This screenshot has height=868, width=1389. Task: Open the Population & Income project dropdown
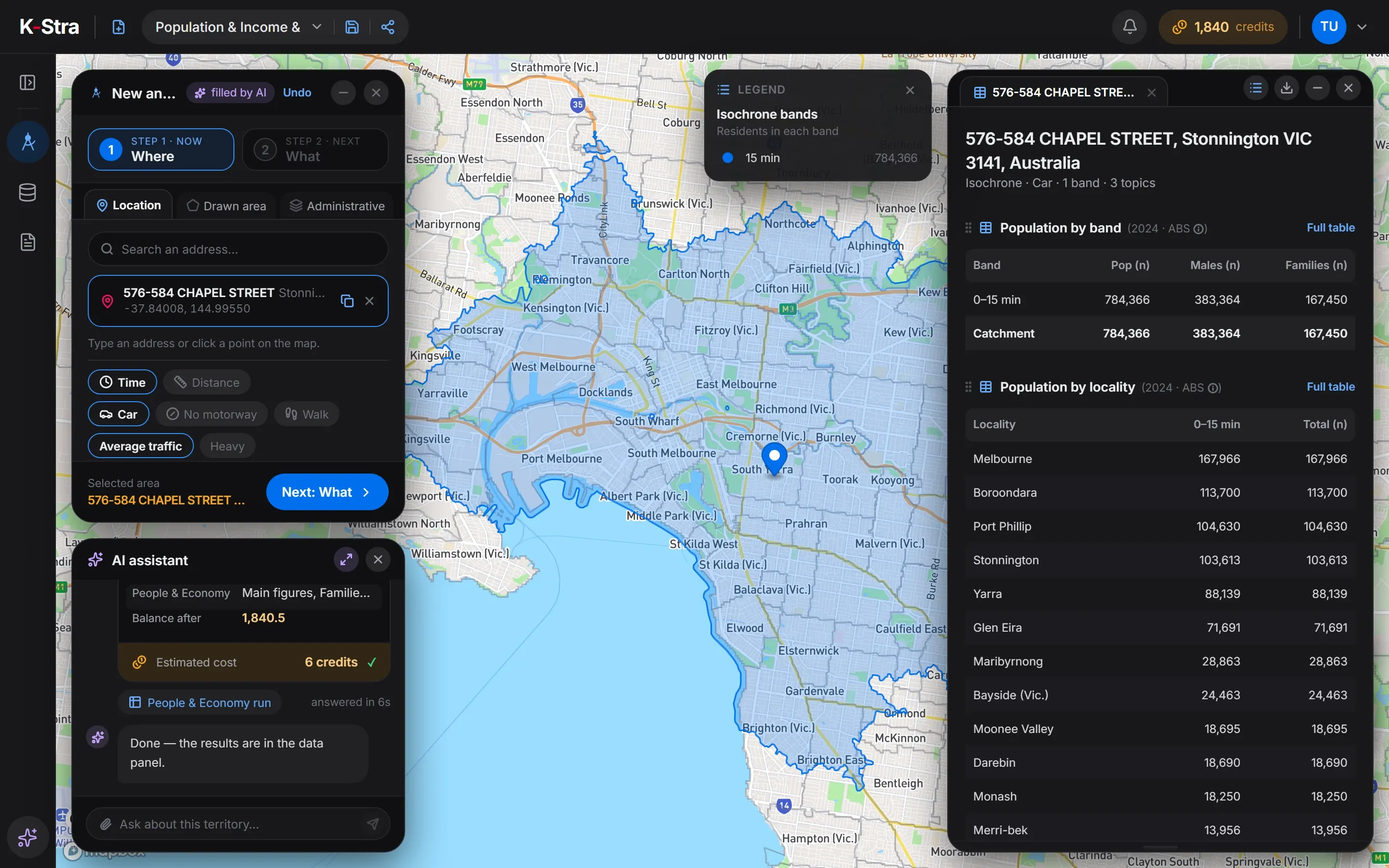tap(317, 27)
